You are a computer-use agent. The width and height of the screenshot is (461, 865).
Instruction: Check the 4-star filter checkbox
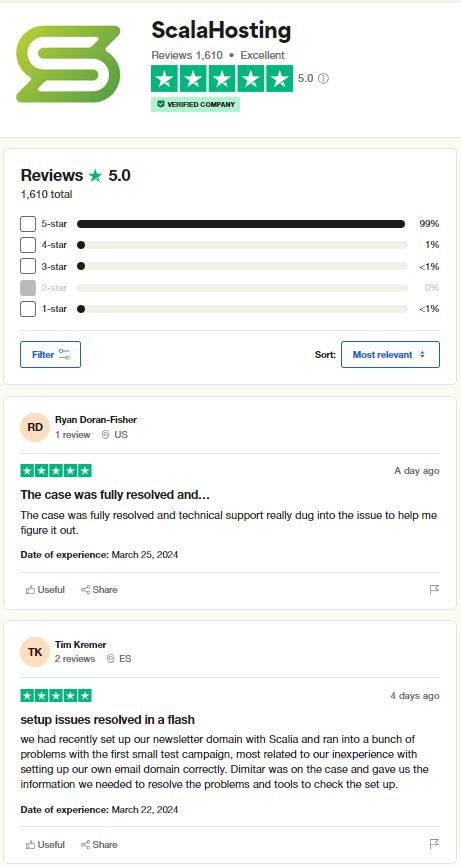pyautogui.click(x=28, y=245)
